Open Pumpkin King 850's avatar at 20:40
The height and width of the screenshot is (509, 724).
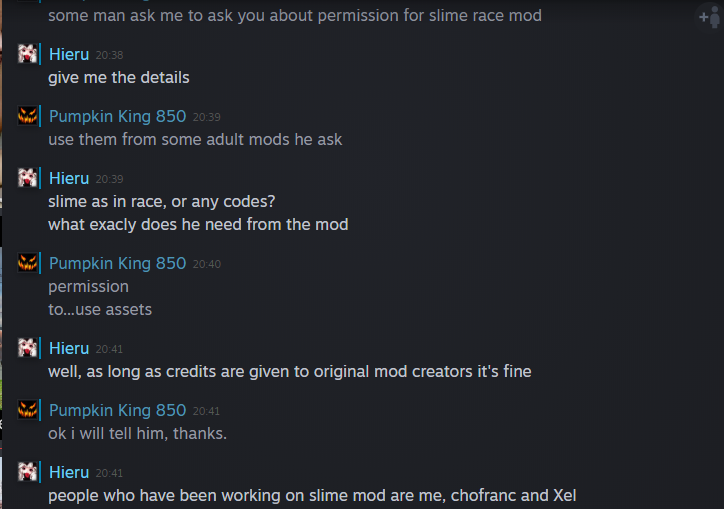pos(28,262)
